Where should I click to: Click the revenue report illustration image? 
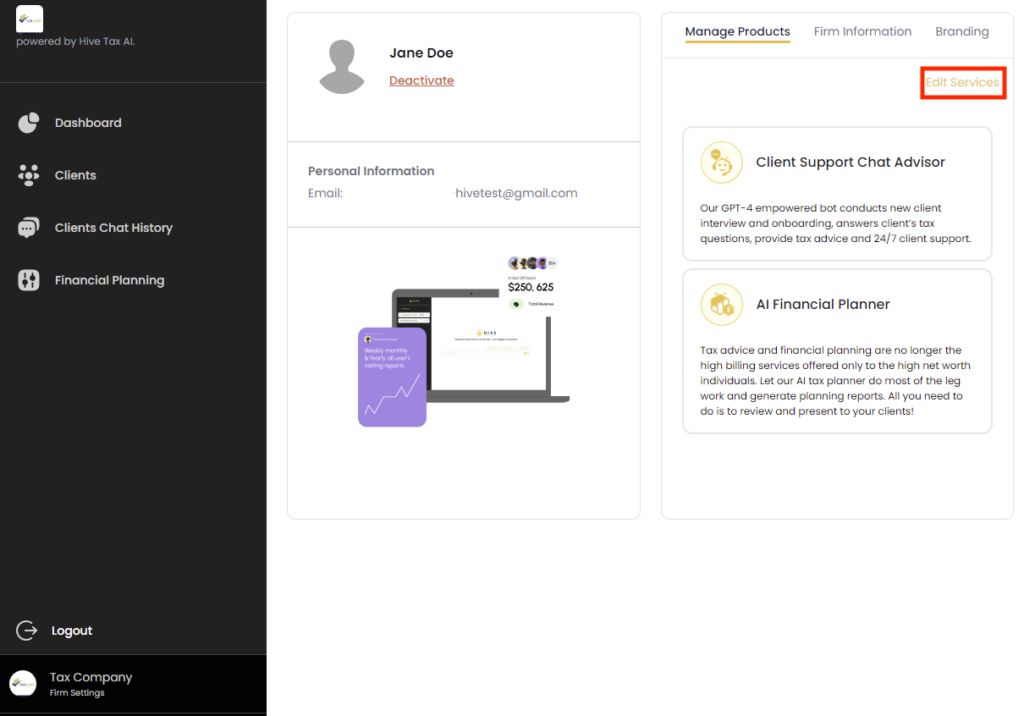[x=463, y=342]
